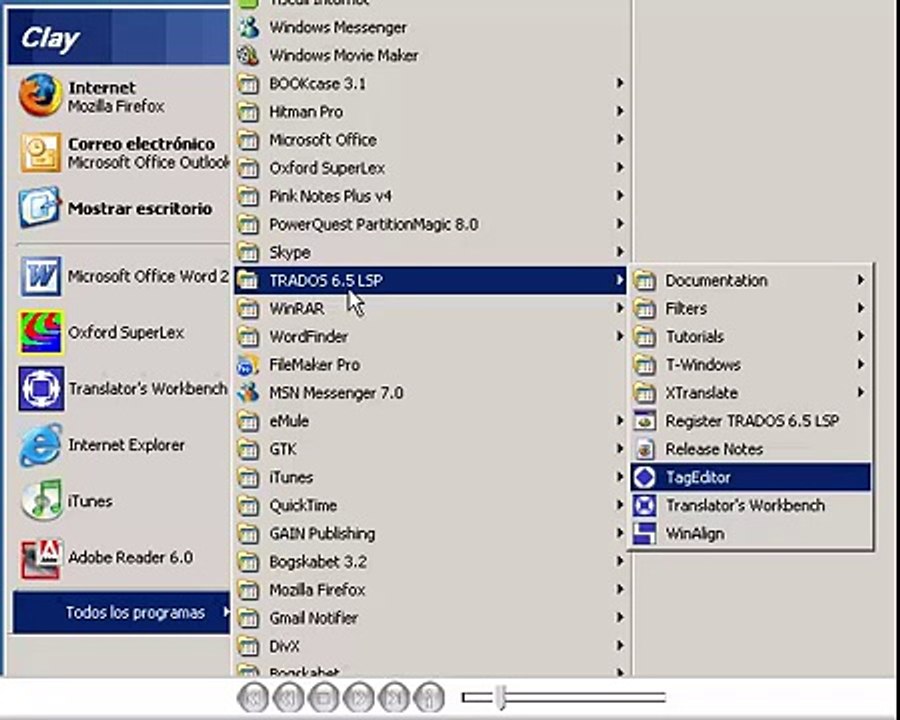Launch FileMaker Pro
The width and height of the screenshot is (900, 720).
coord(430,365)
